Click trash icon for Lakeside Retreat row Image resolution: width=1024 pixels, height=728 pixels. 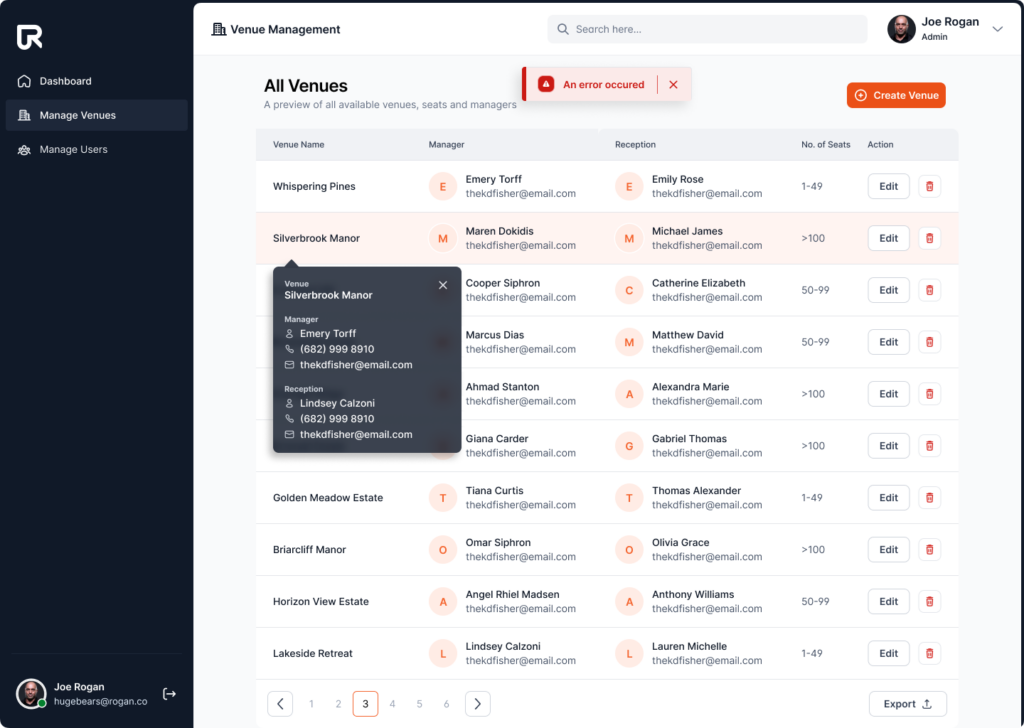[929, 653]
